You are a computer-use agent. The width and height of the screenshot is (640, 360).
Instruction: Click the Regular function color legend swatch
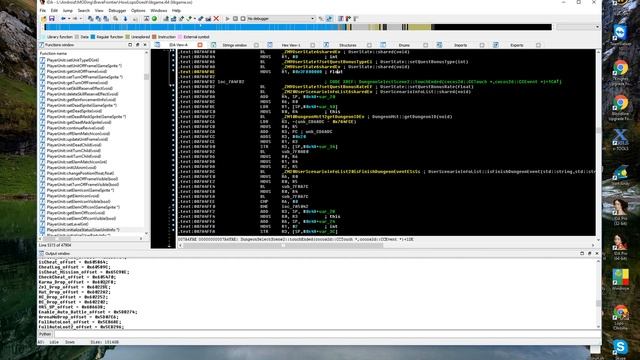click(x=93, y=37)
